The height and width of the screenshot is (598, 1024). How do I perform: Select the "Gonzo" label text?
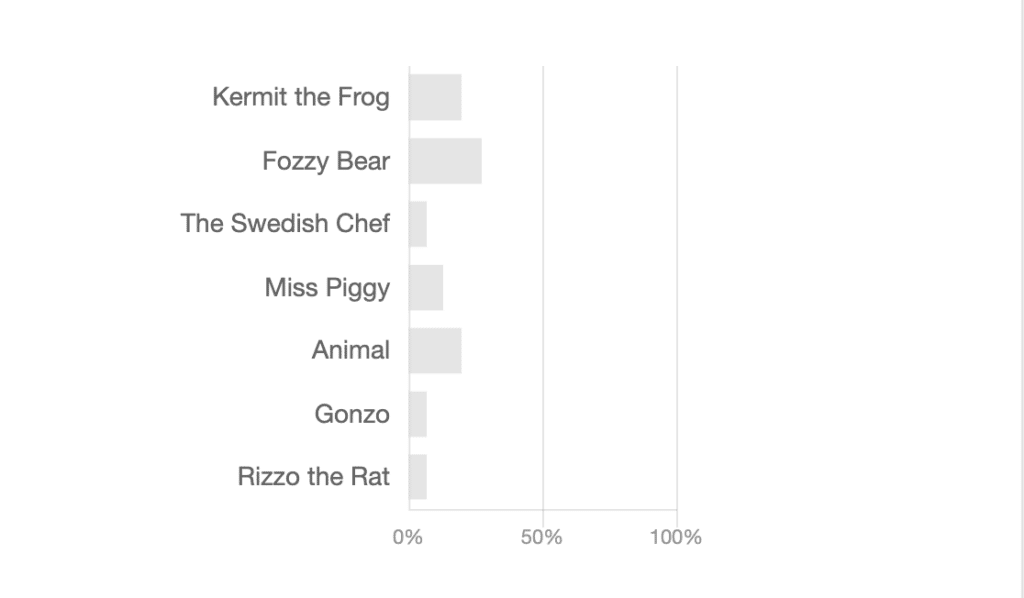[352, 414]
